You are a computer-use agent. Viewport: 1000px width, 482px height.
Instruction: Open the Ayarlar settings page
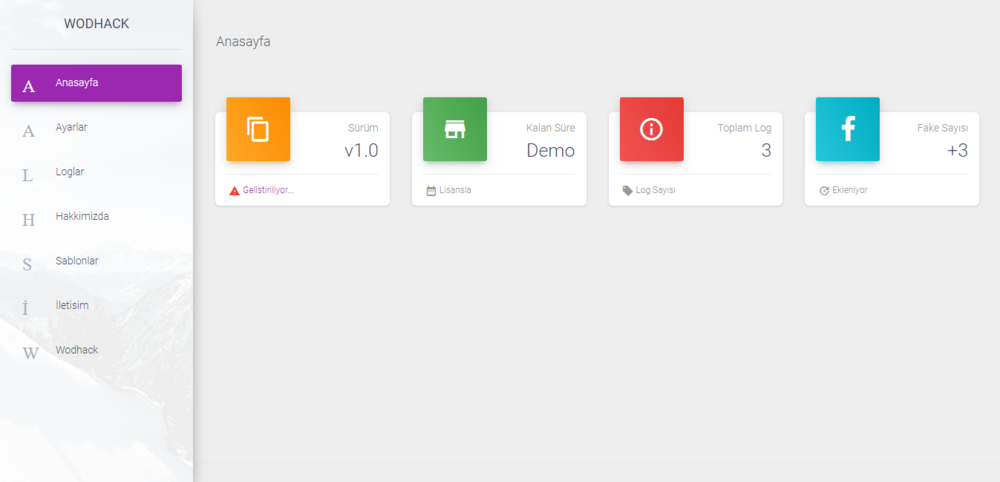click(96, 128)
